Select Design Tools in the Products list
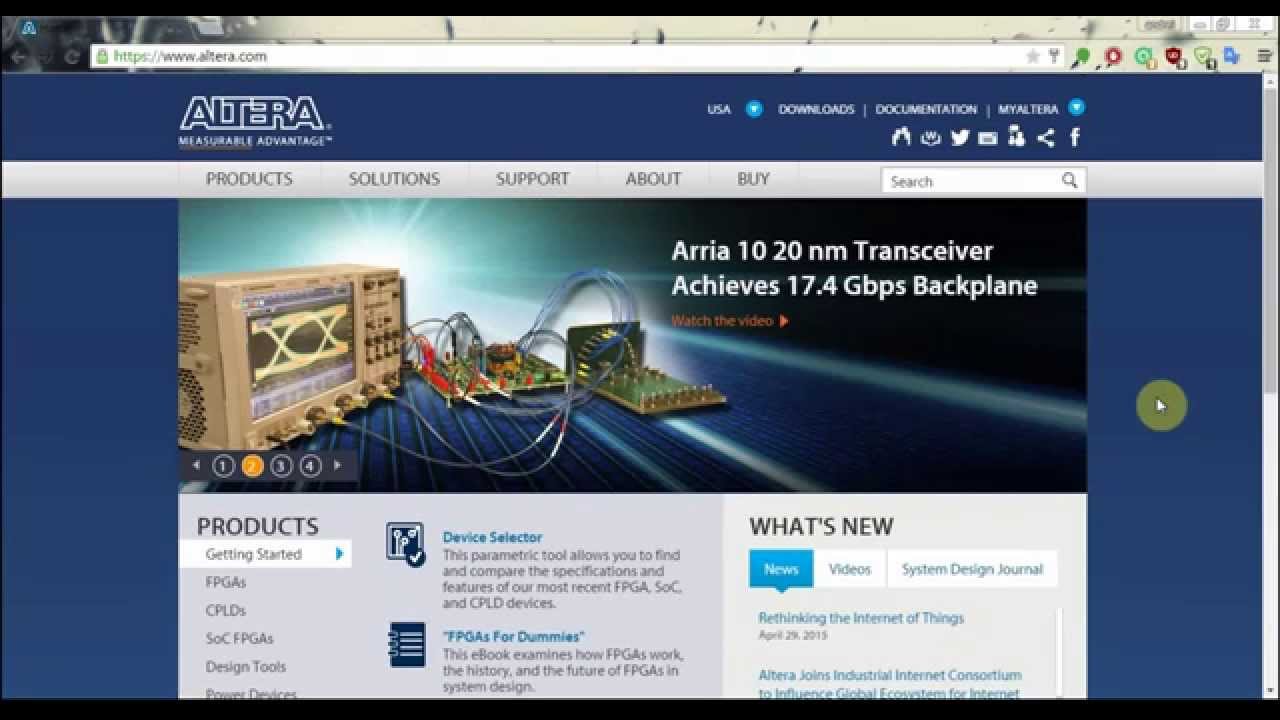1280x720 pixels. click(246, 666)
